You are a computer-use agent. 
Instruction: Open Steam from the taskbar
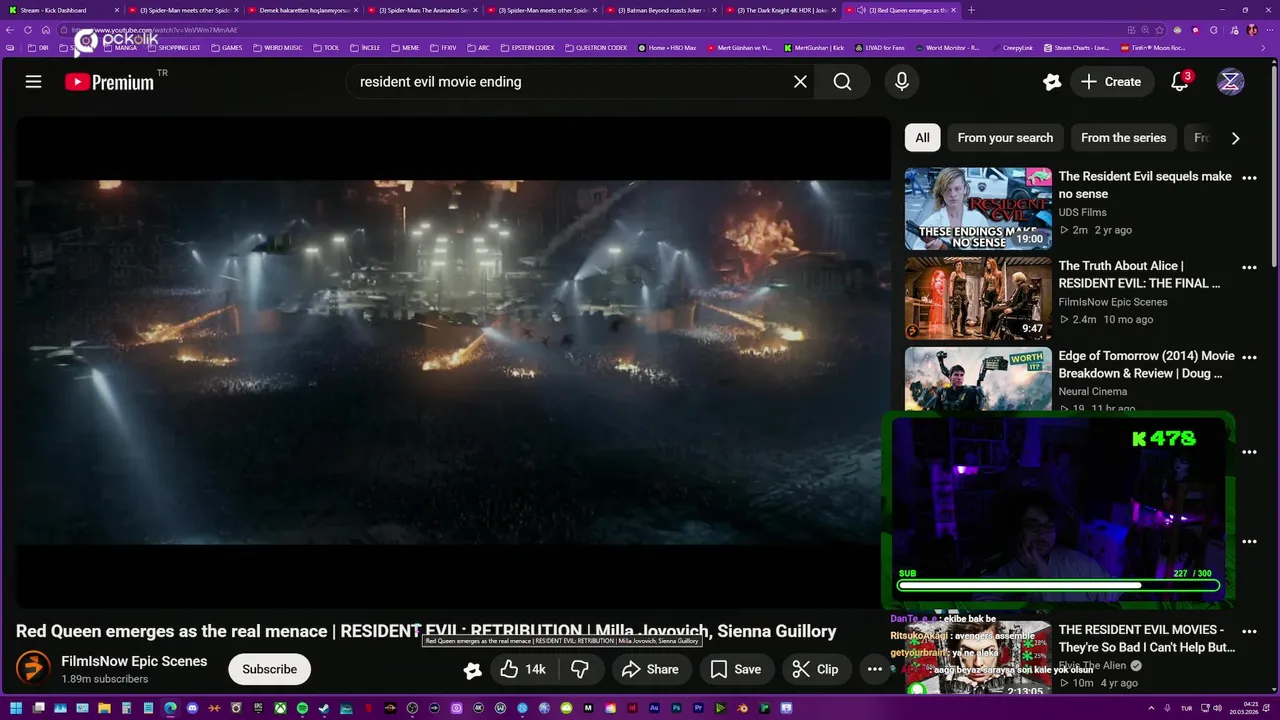[x=324, y=708]
